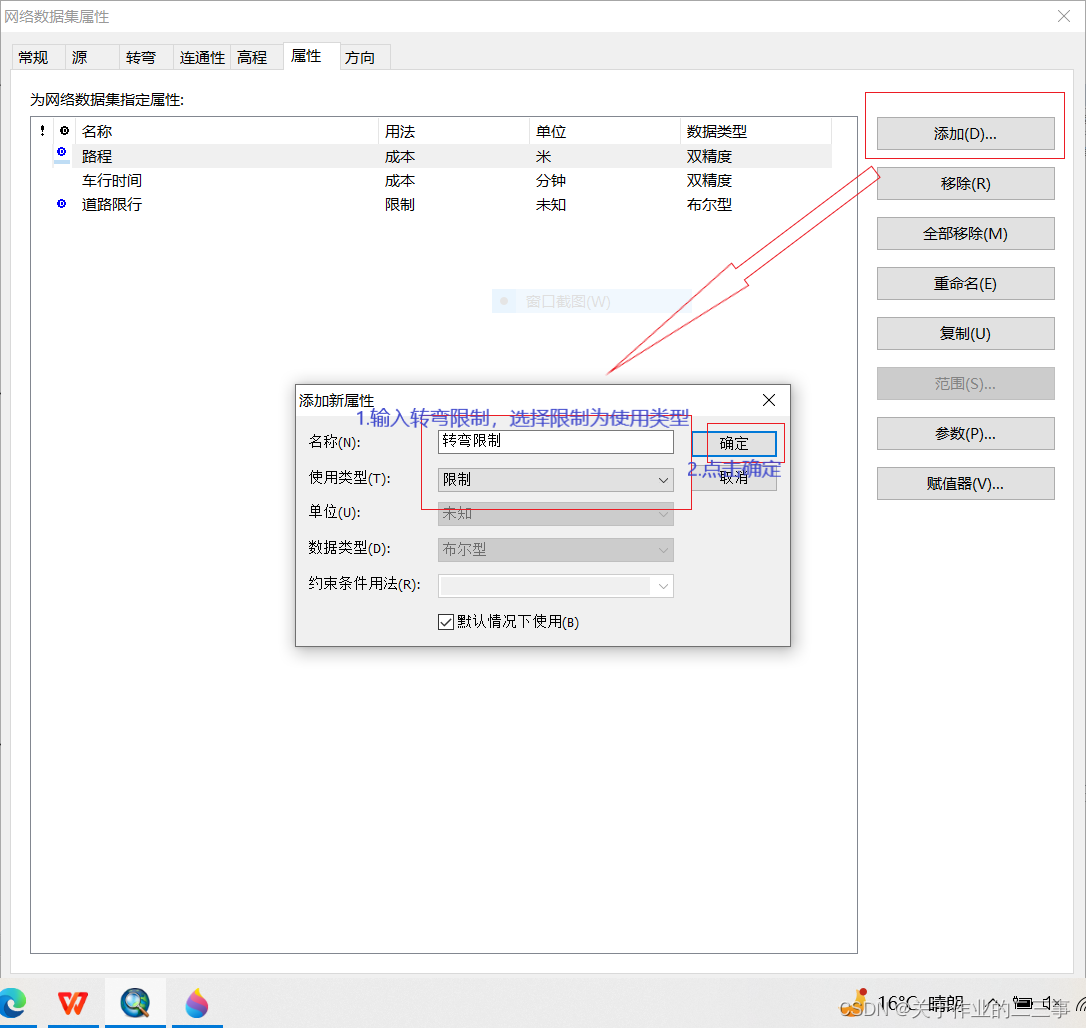Click the 限制 usage cell of 道路限行
This screenshot has width=1086, height=1028.
click(x=400, y=204)
